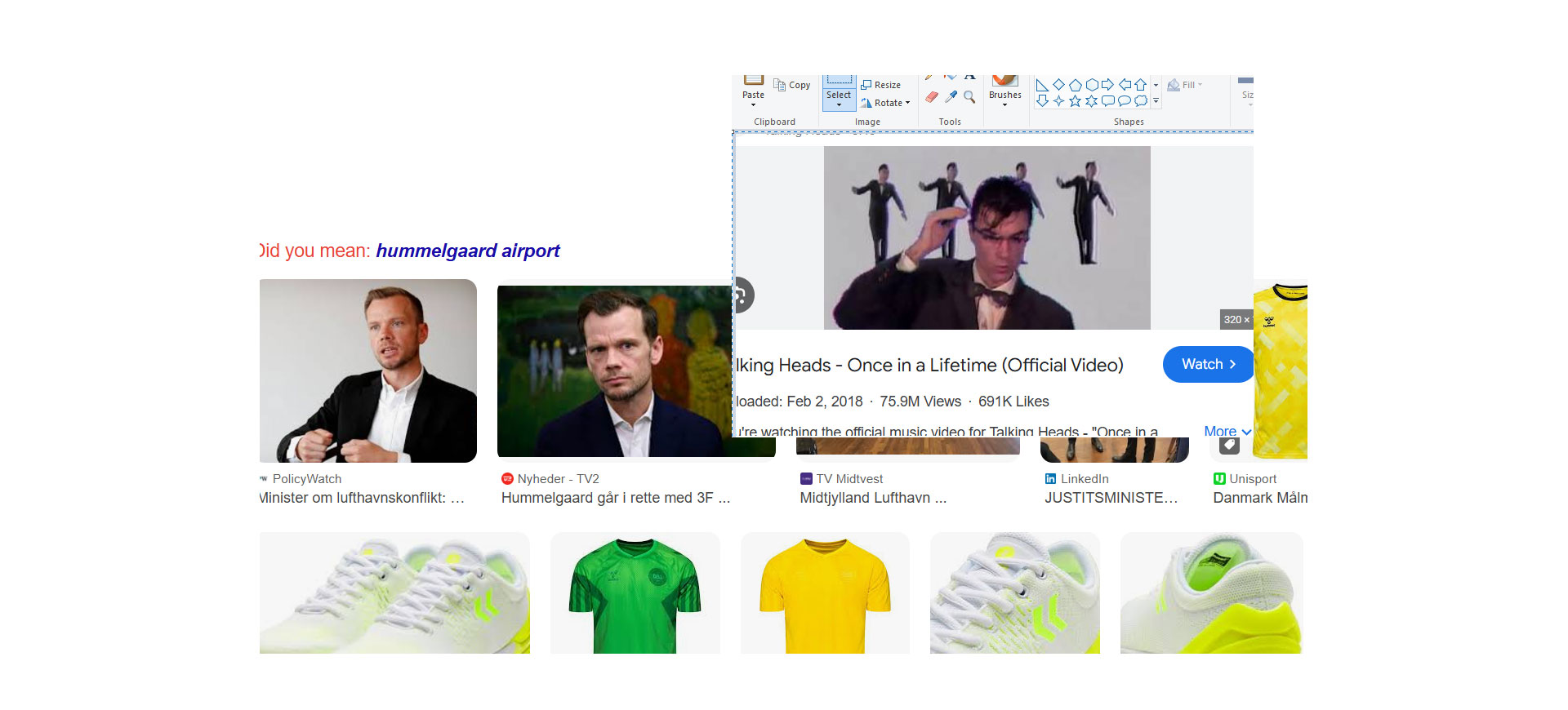This screenshot has width=1568, height=710.
Task: Select the five-point star shape
Action: [1075, 101]
